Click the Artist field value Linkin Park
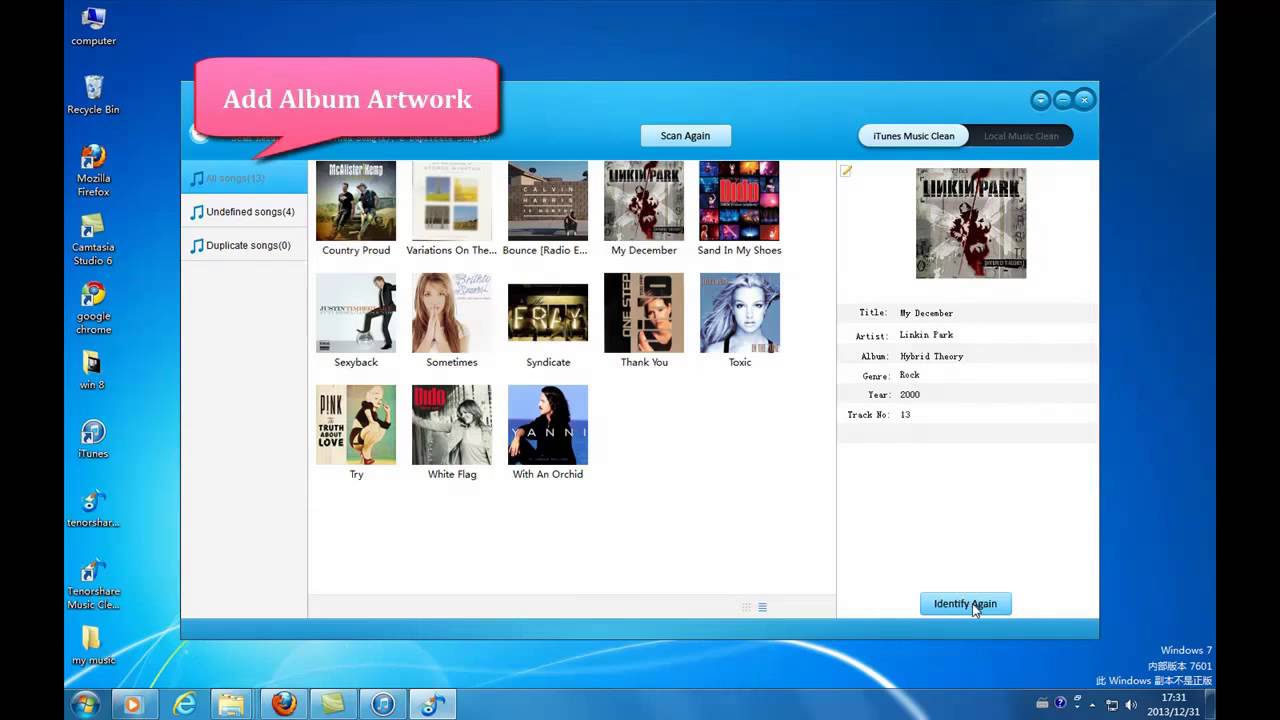 tap(926, 335)
